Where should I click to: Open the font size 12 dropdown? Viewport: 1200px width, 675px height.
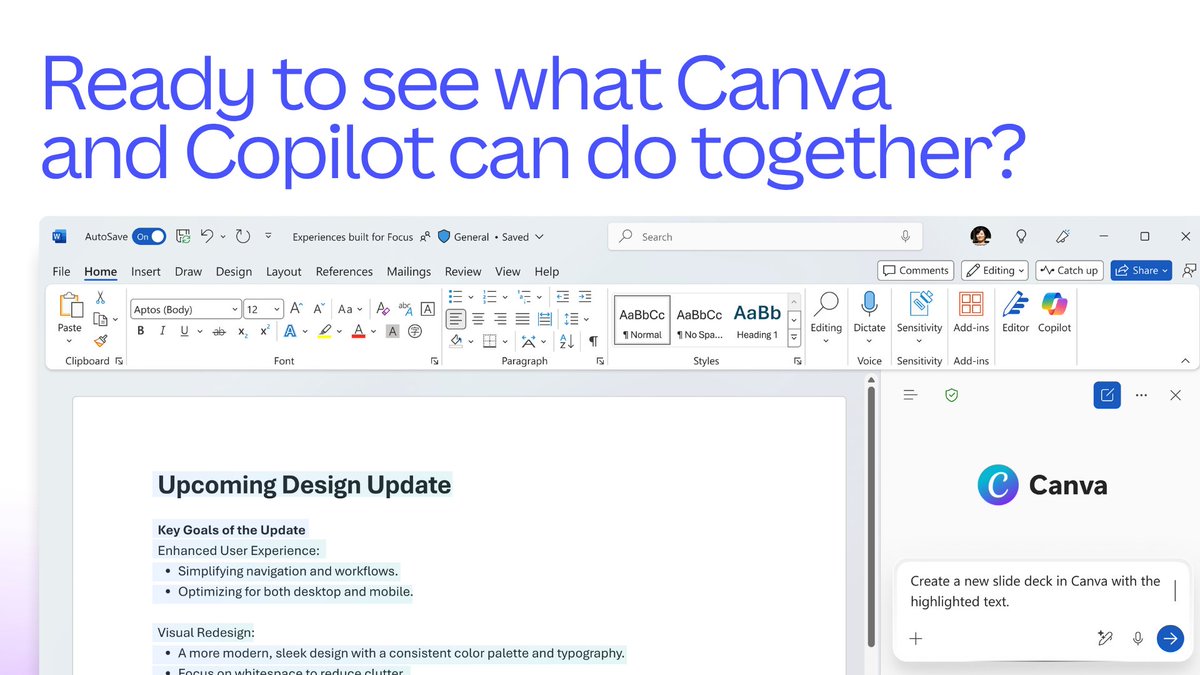(277, 310)
